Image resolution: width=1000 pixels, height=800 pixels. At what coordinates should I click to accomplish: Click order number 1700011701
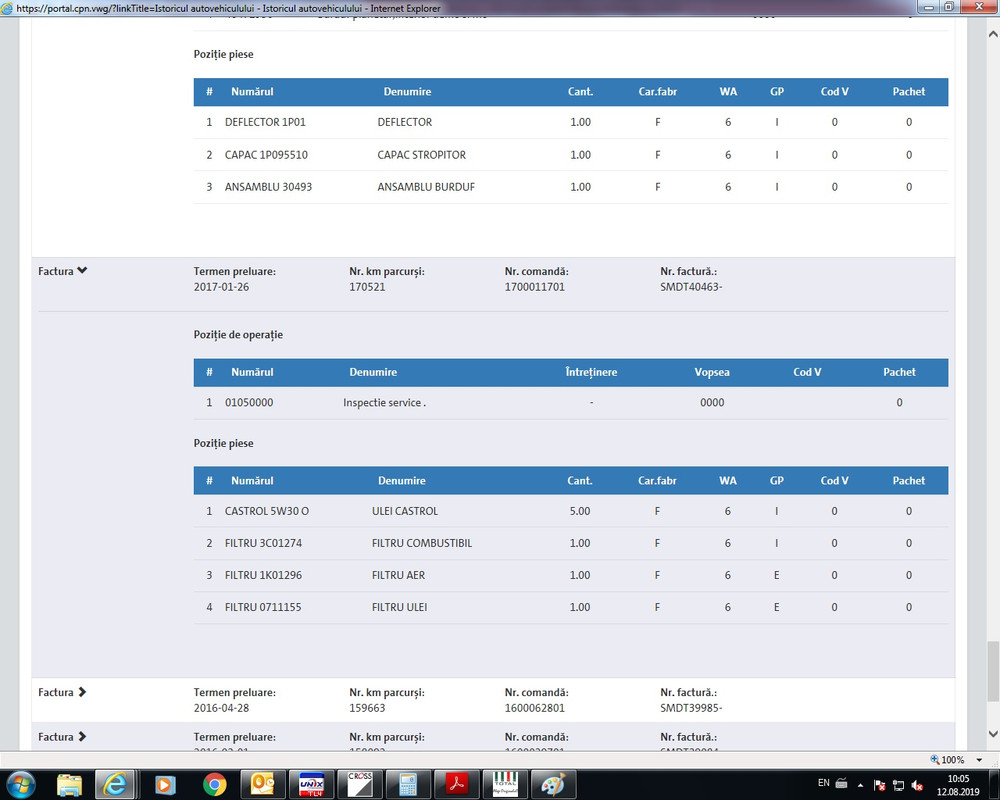pyautogui.click(x=534, y=287)
